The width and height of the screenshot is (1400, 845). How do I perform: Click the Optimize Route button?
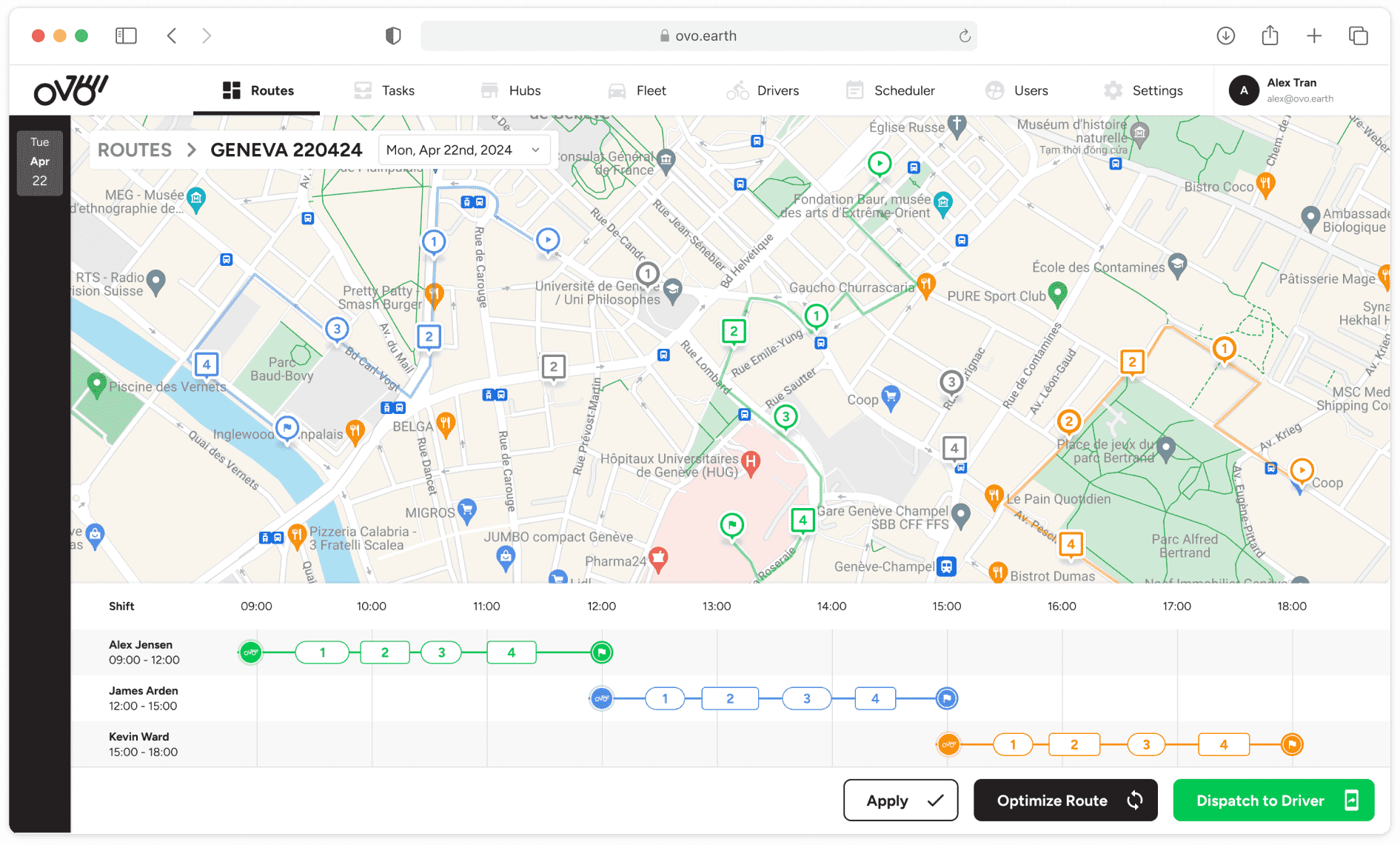point(1065,800)
